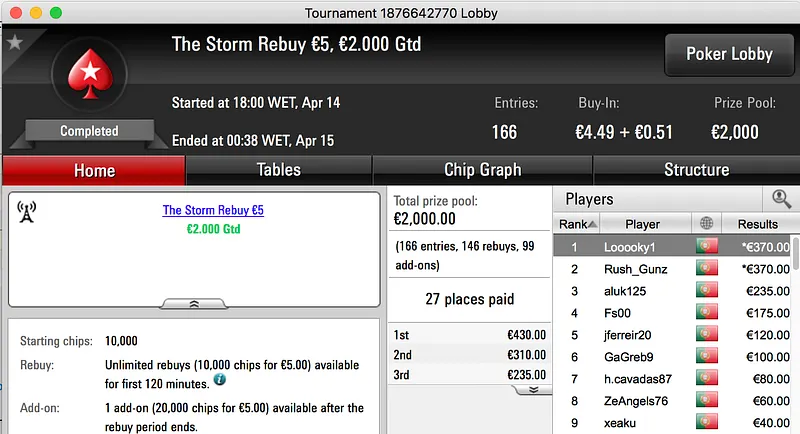800x434 pixels.
Task: Click the Poker Lobby button
Action: (728, 54)
